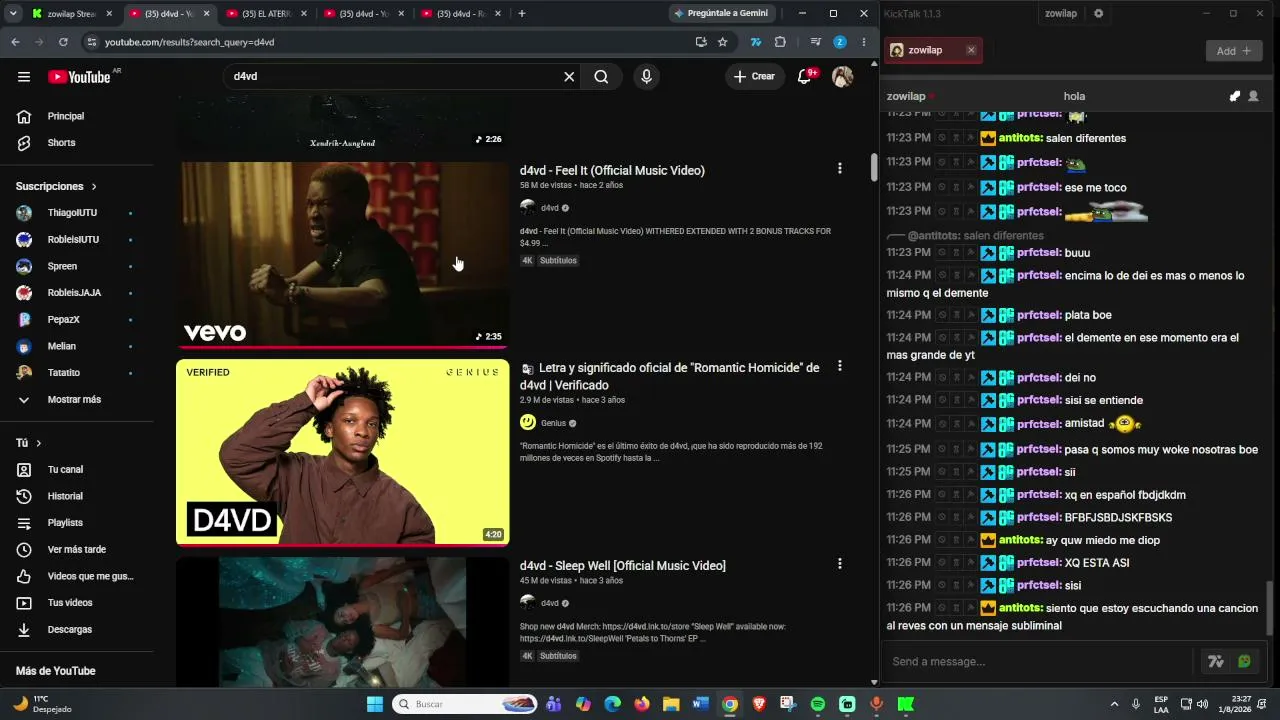Bookmark this page with the star
The width and height of the screenshot is (1280, 720).
(x=722, y=42)
